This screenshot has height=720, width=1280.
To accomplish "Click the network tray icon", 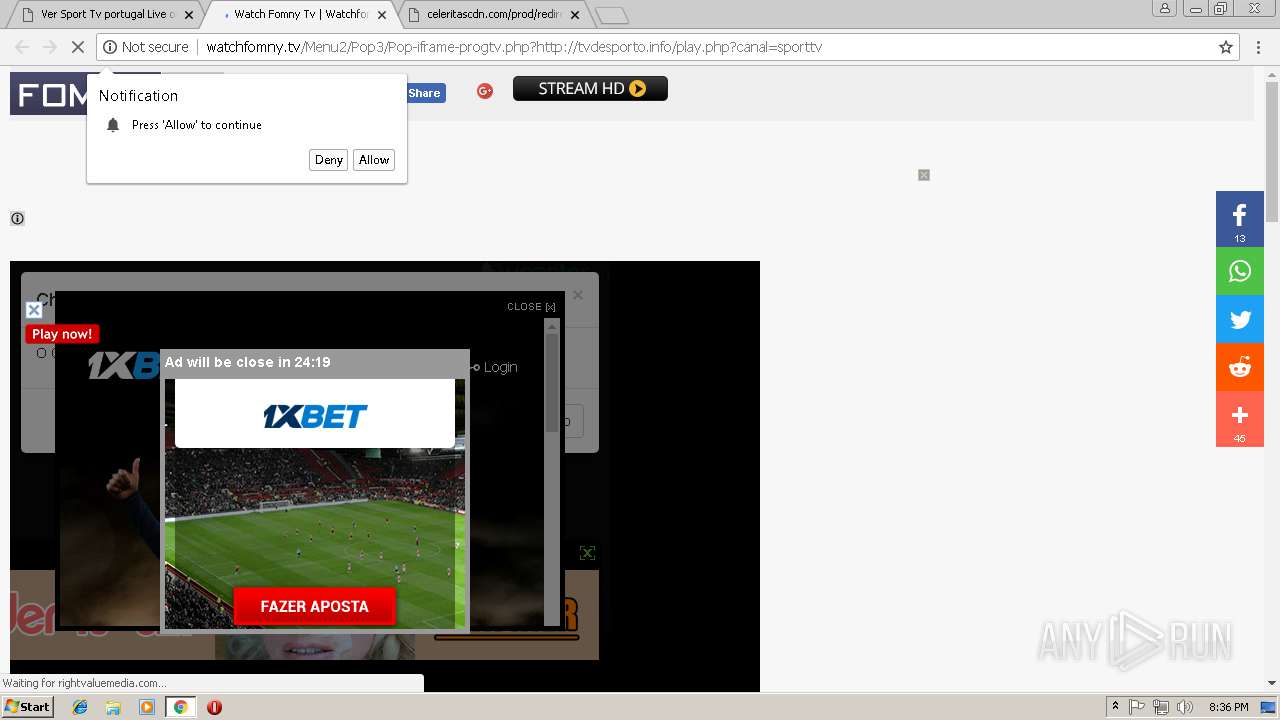I will click(1161, 707).
